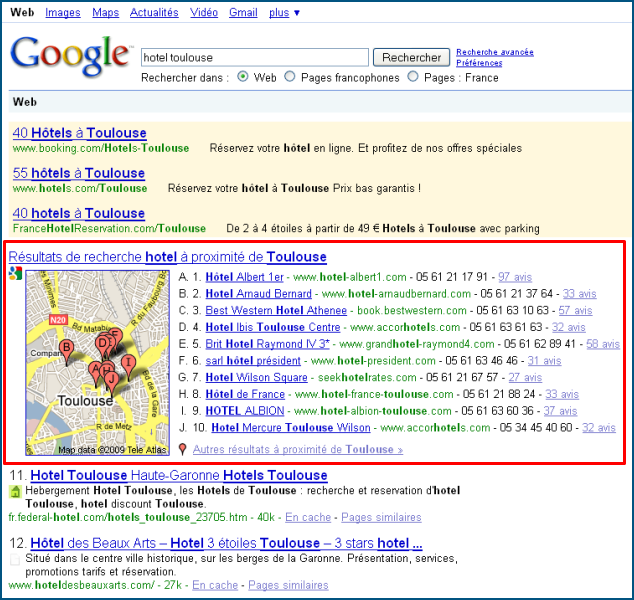Click the Rechercher button
The width and height of the screenshot is (634, 600).
(411, 57)
